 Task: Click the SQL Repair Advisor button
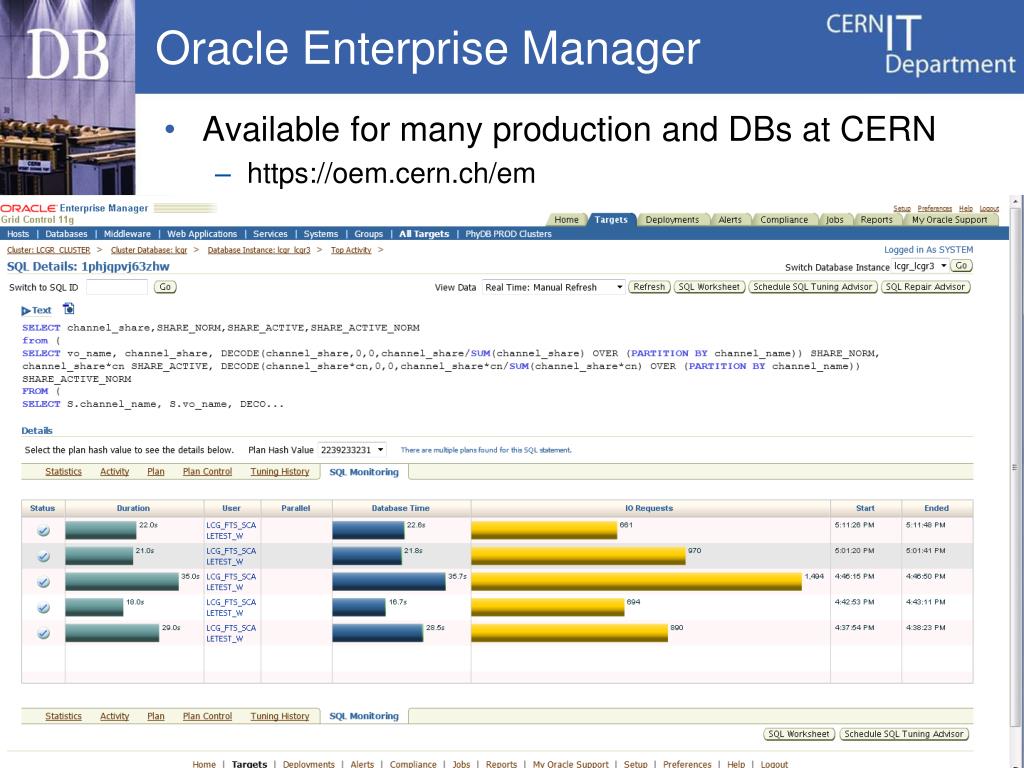925,287
